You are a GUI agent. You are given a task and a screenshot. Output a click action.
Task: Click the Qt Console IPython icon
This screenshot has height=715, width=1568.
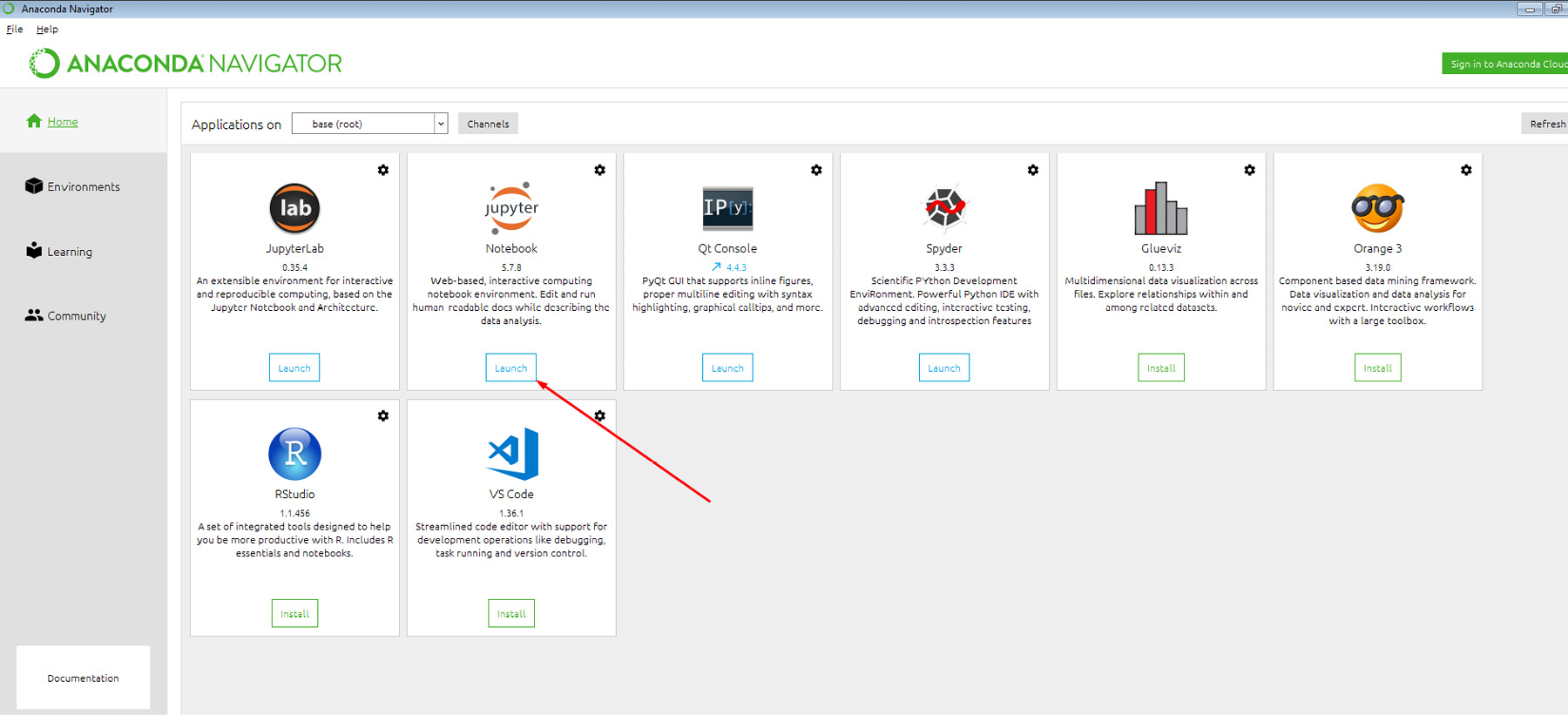click(x=727, y=208)
